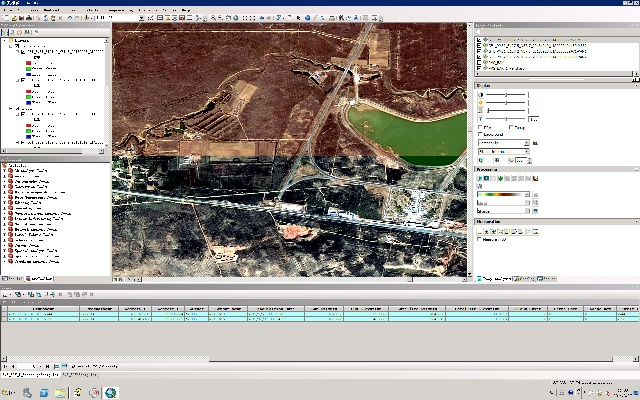The width and height of the screenshot is (640, 400).
Task: Open the map scale dropdown in toolbar
Action: point(139,18)
